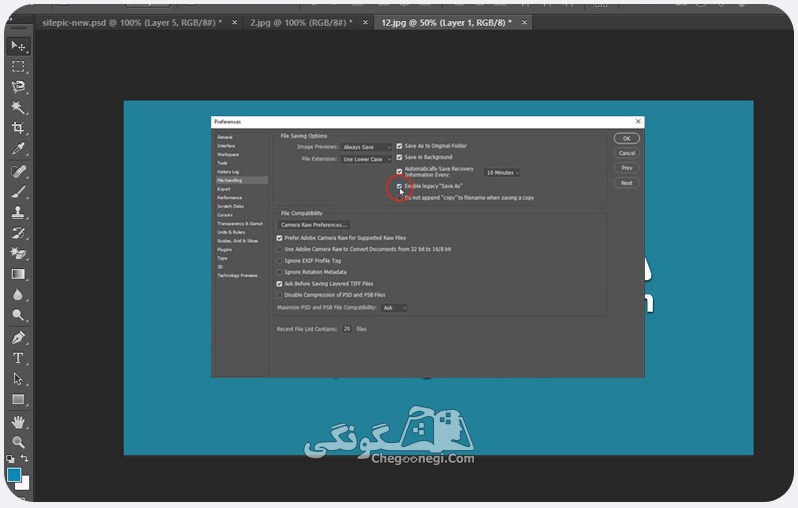Screen dimensions: 798x508
Task: Select the Magic Wand tool
Action: (x=18, y=107)
